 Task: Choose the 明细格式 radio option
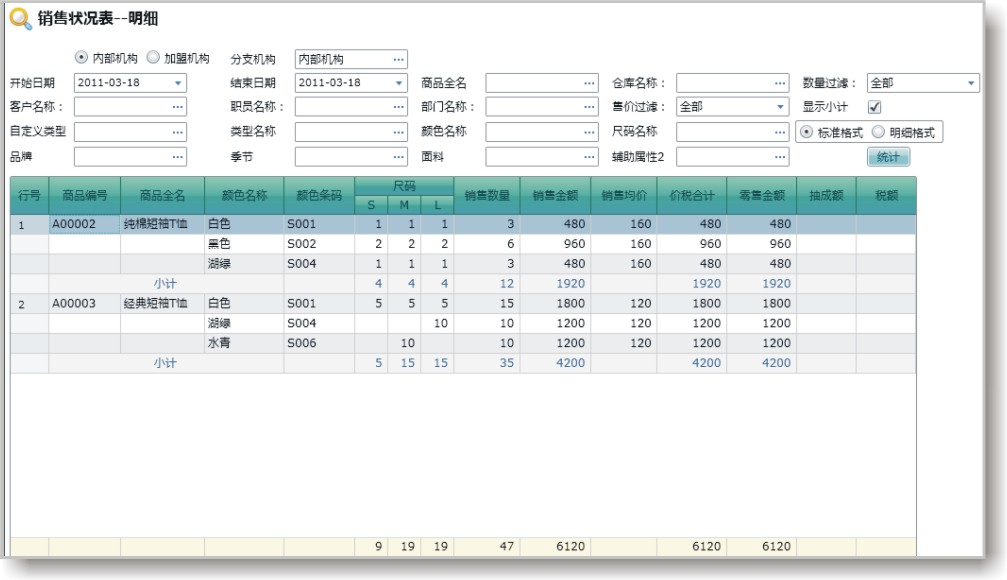coord(879,131)
